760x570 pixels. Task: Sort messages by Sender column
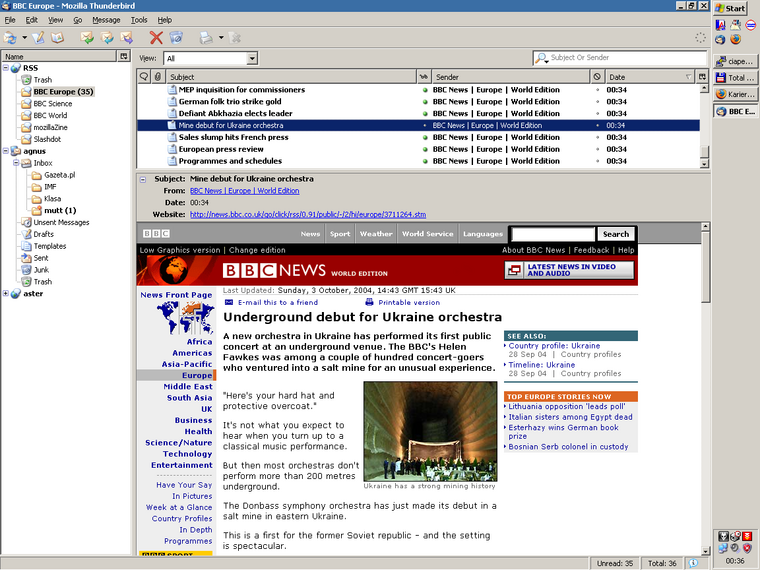[510, 77]
